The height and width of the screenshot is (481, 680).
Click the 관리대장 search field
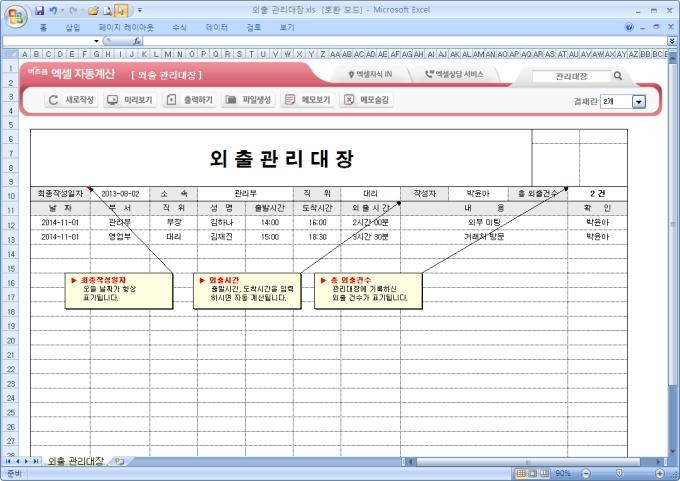[x=571, y=76]
